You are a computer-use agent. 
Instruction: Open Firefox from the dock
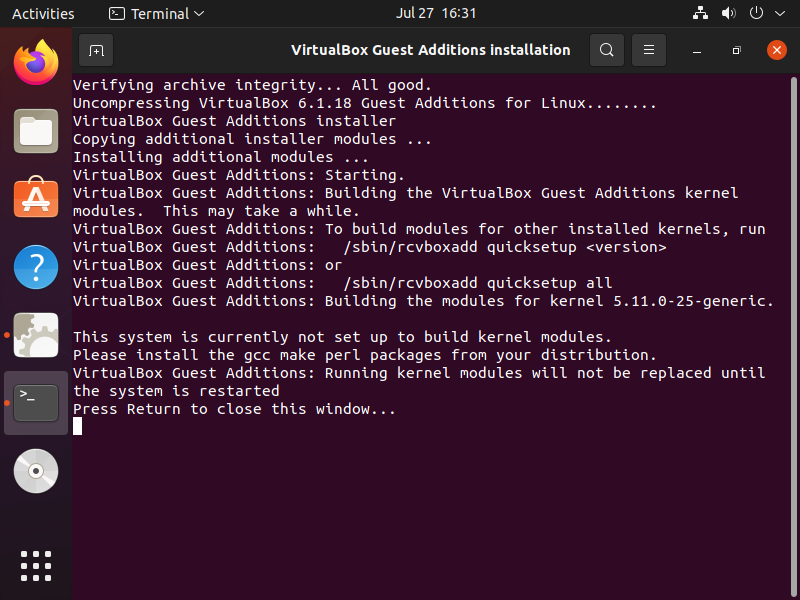[x=36, y=62]
